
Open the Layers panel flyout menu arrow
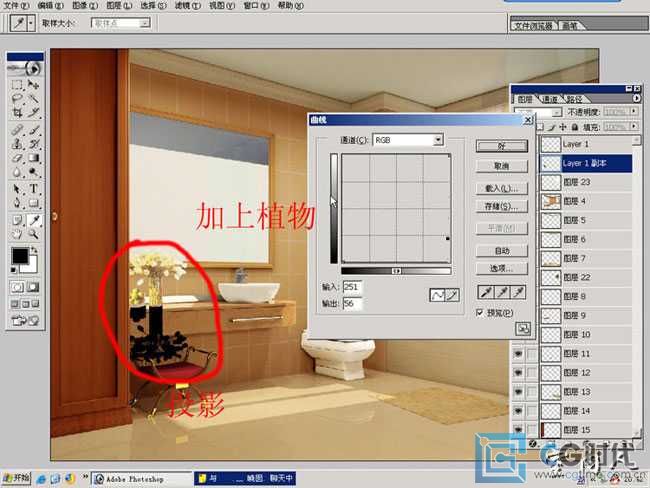[x=636, y=99]
